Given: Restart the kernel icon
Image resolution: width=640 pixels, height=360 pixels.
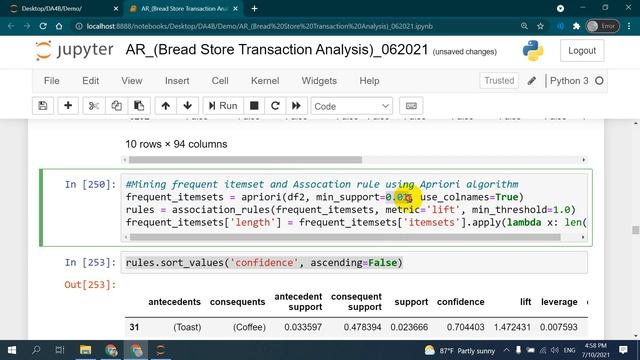Looking at the screenshot, I should pyautogui.click(x=275, y=106).
